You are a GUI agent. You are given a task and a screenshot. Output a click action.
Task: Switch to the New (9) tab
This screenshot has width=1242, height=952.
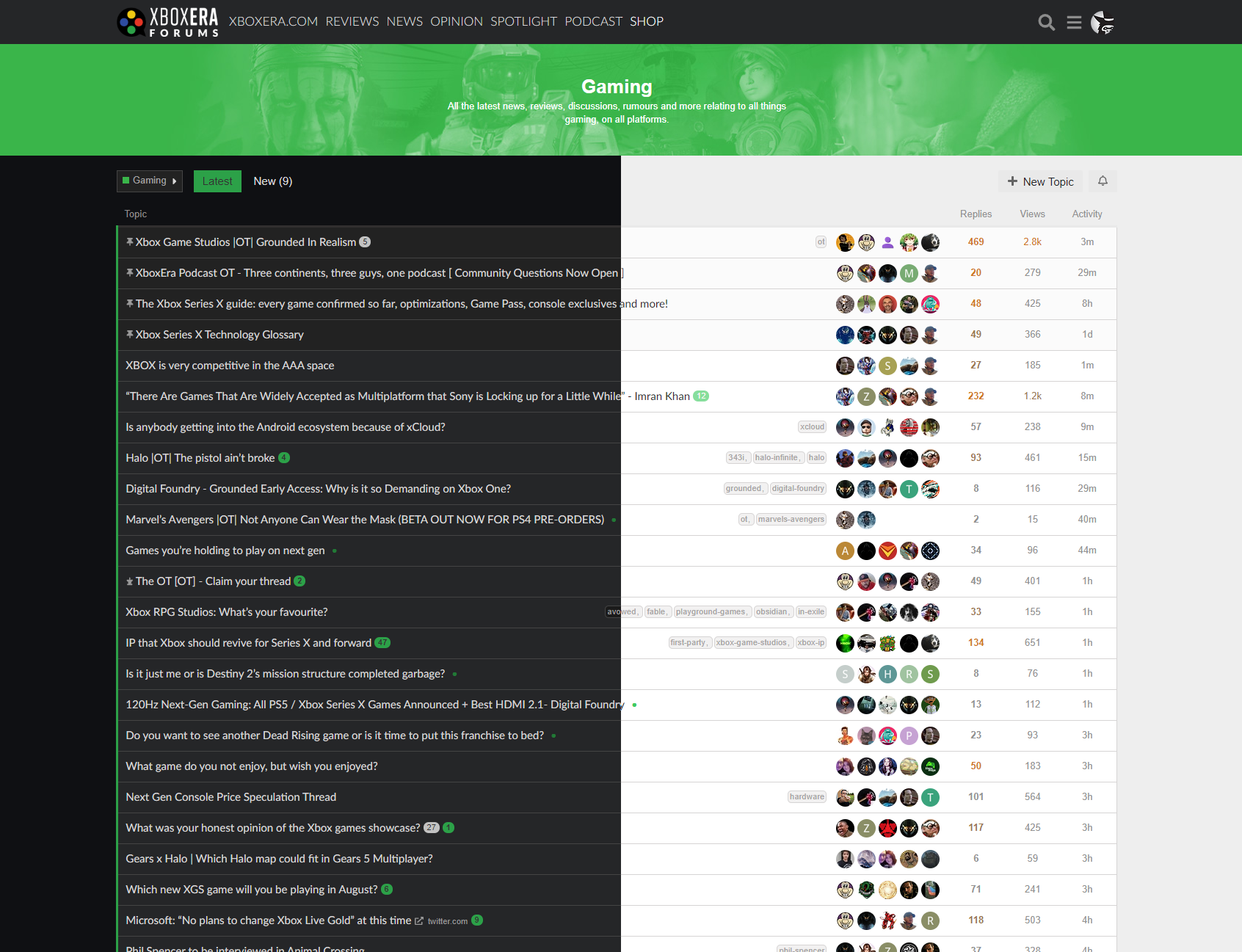point(272,181)
